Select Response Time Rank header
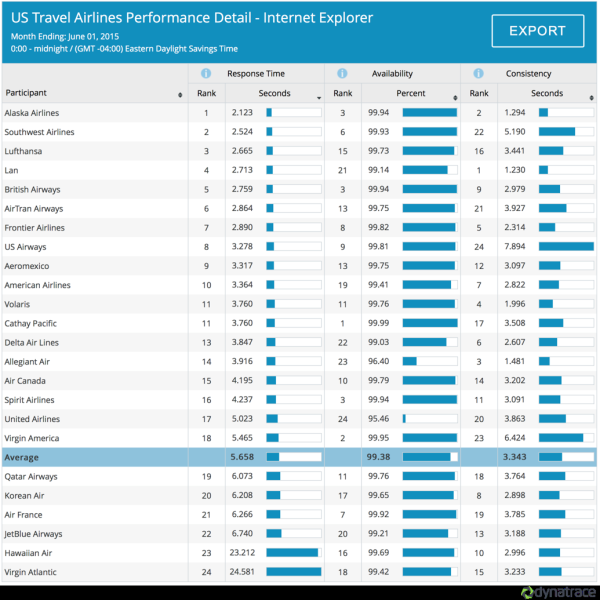The height and width of the screenshot is (600, 600). coord(207,93)
